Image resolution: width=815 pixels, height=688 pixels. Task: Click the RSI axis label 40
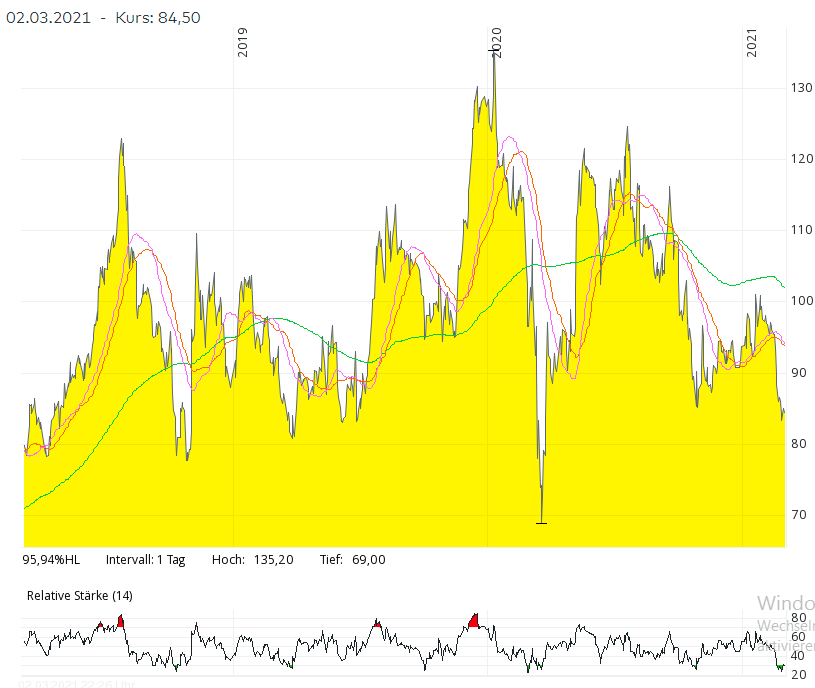tap(798, 656)
